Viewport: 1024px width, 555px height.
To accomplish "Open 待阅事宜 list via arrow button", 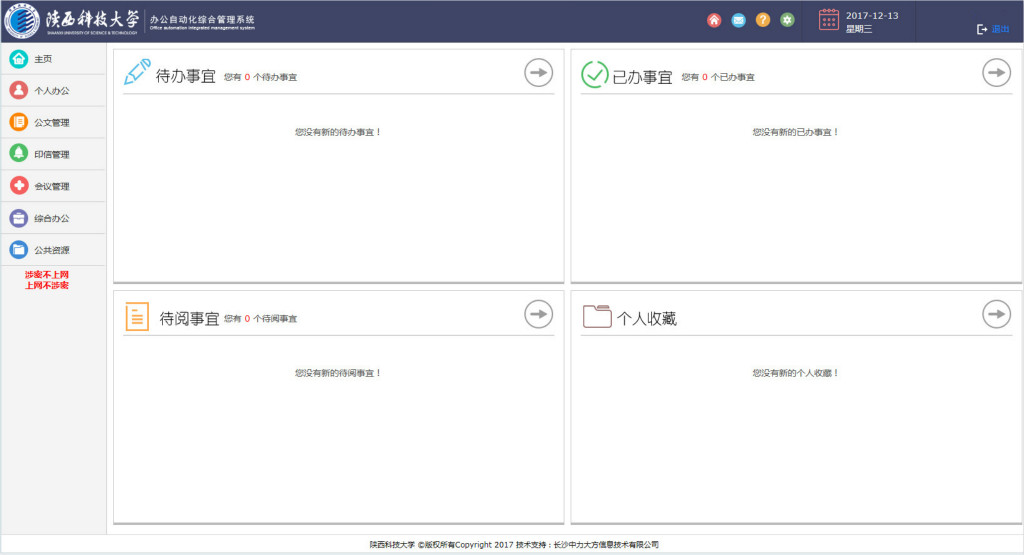I will [539, 314].
